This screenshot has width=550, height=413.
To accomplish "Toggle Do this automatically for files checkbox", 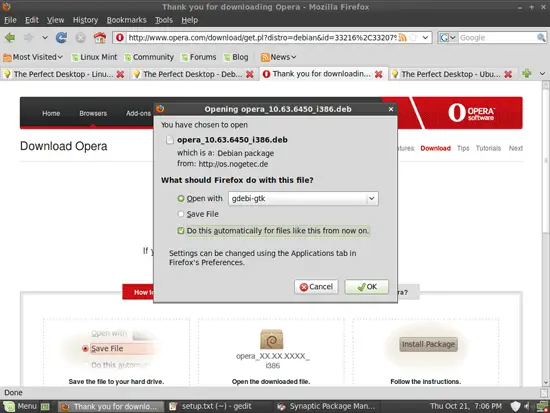I will pos(181,231).
